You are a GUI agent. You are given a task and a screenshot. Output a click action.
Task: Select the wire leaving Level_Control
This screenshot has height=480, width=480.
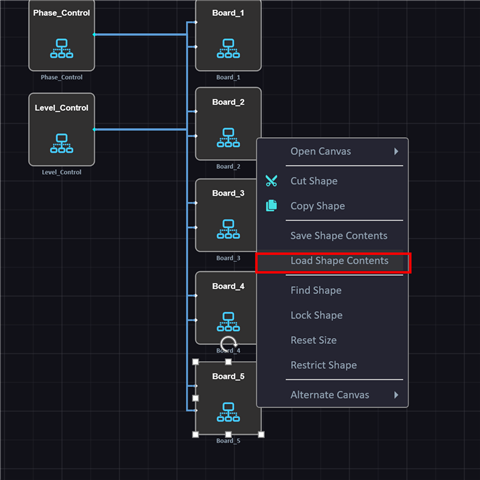tap(141, 129)
